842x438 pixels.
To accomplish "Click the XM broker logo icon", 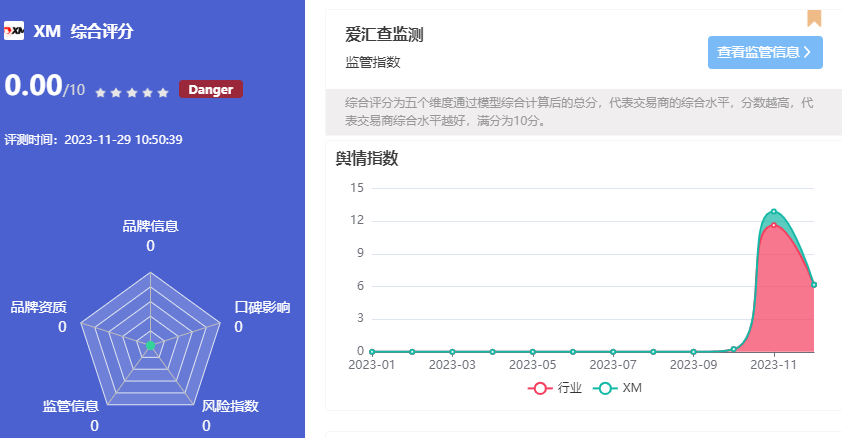I will (x=14, y=31).
